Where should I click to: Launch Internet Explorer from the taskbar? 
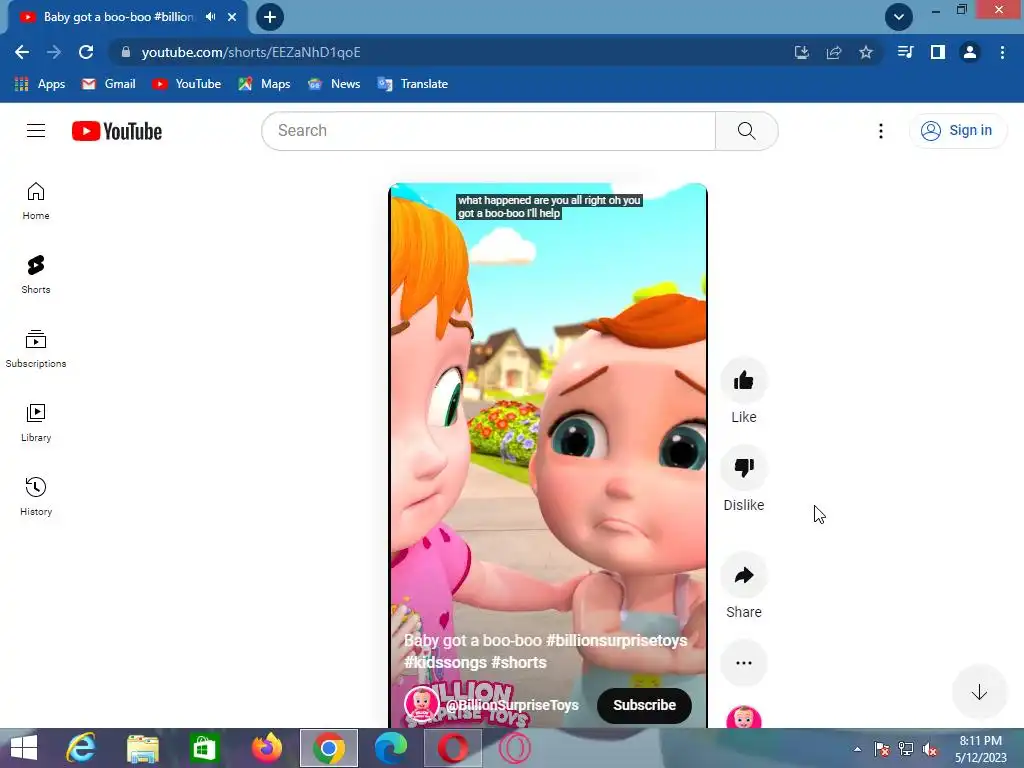tap(81, 748)
